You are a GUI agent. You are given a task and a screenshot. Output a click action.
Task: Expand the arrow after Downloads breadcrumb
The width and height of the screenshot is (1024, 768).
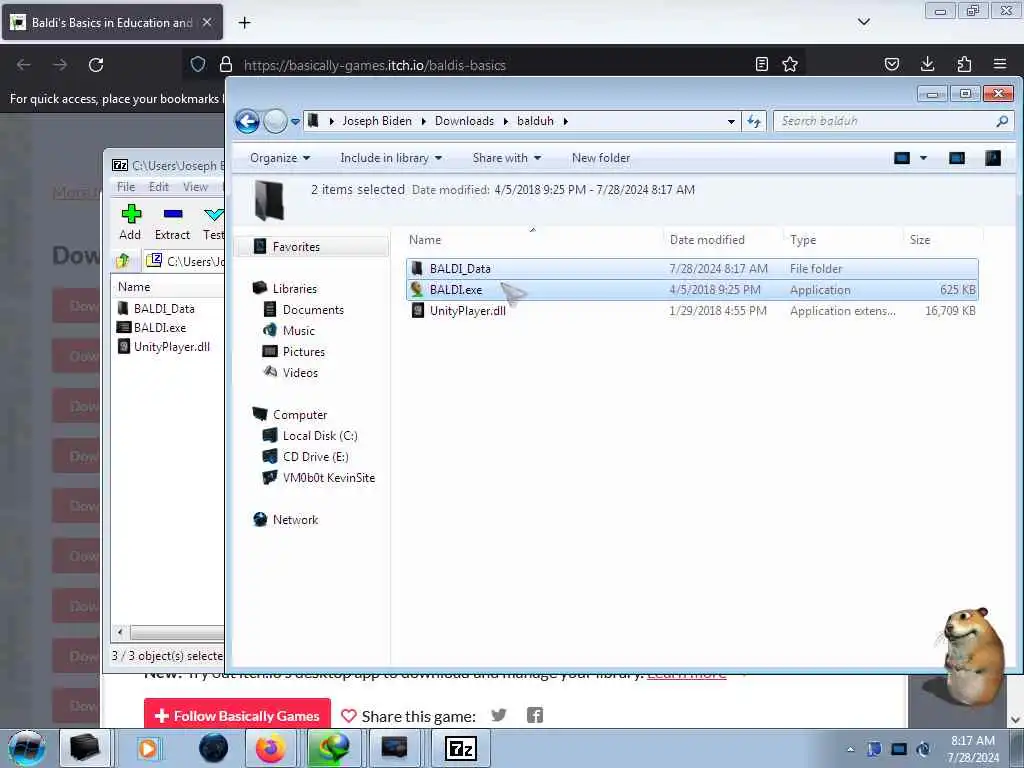(505, 121)
